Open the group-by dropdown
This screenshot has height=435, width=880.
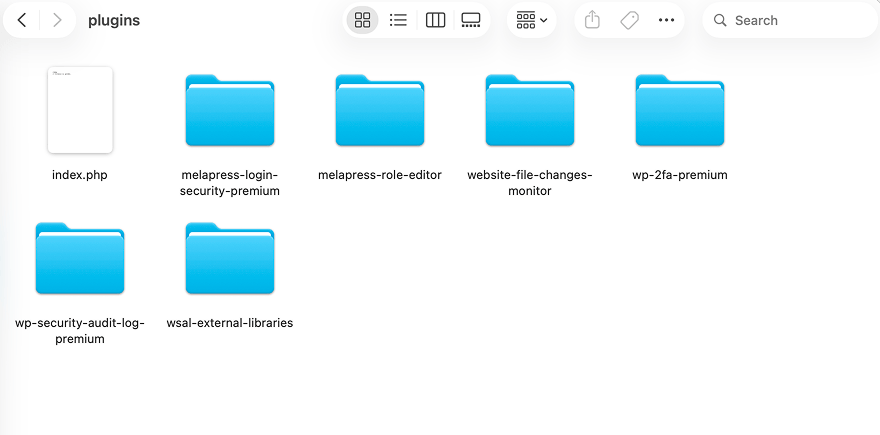coord(531,21)
